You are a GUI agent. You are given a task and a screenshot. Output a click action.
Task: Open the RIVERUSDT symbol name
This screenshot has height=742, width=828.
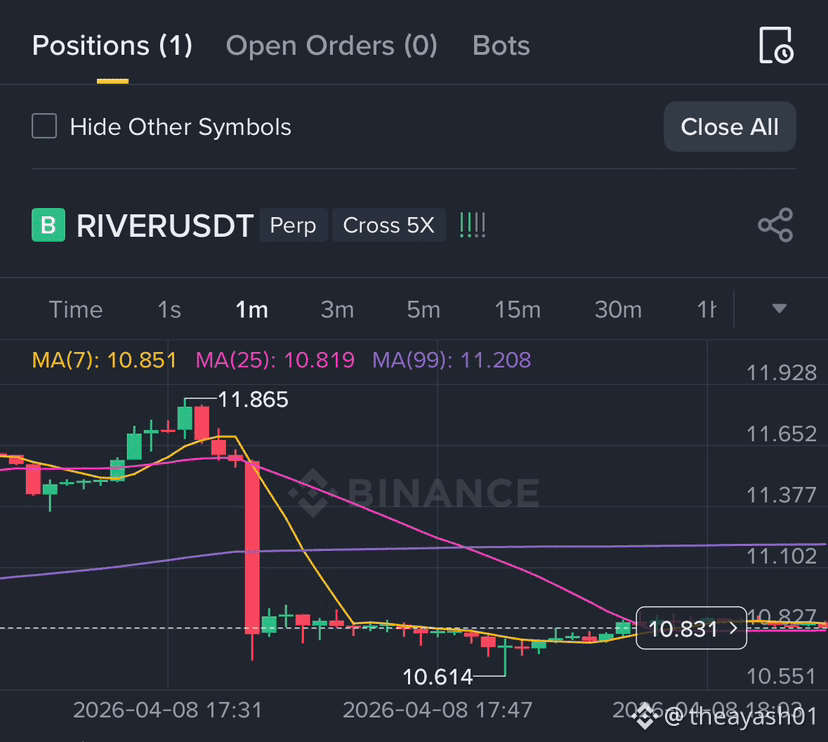click(x=165, y=226)
